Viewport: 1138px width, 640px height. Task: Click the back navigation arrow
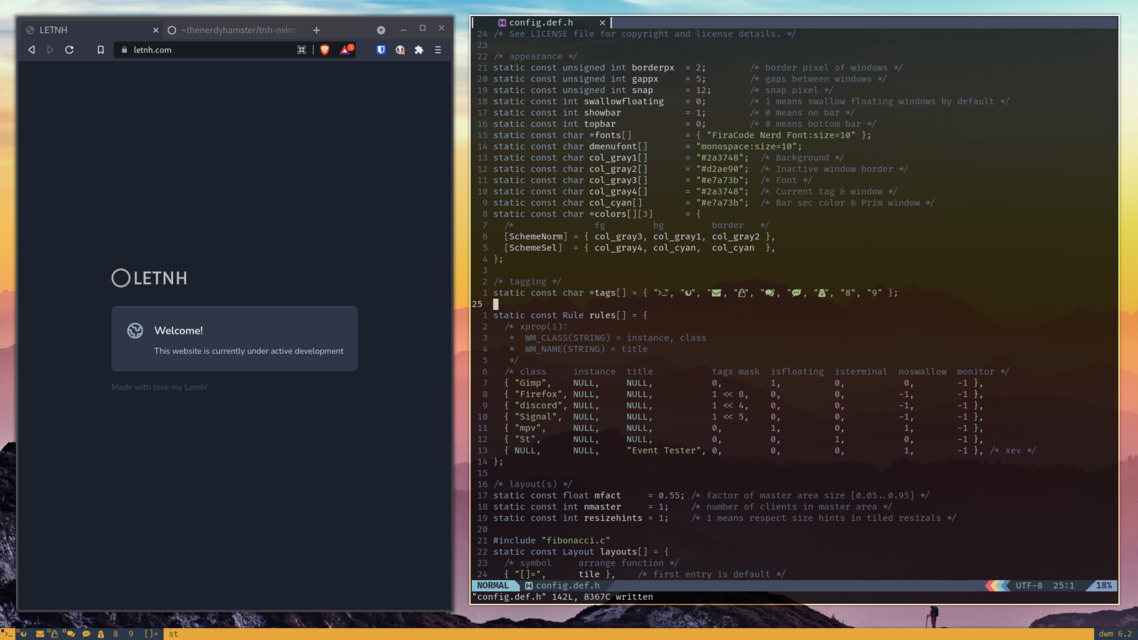point(33,48)
